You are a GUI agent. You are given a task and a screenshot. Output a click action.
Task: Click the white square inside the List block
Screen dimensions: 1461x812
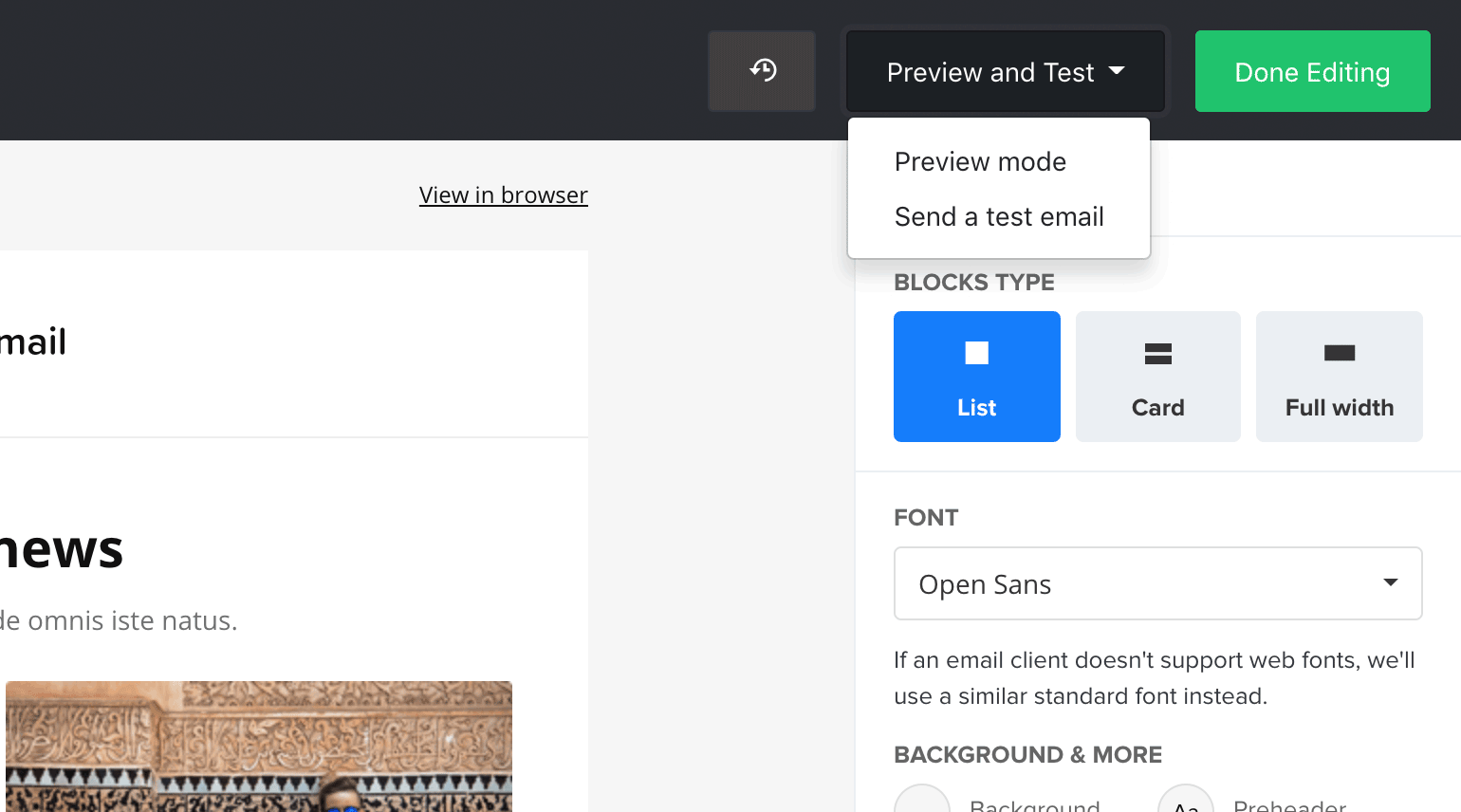click(x=976, y=352)
